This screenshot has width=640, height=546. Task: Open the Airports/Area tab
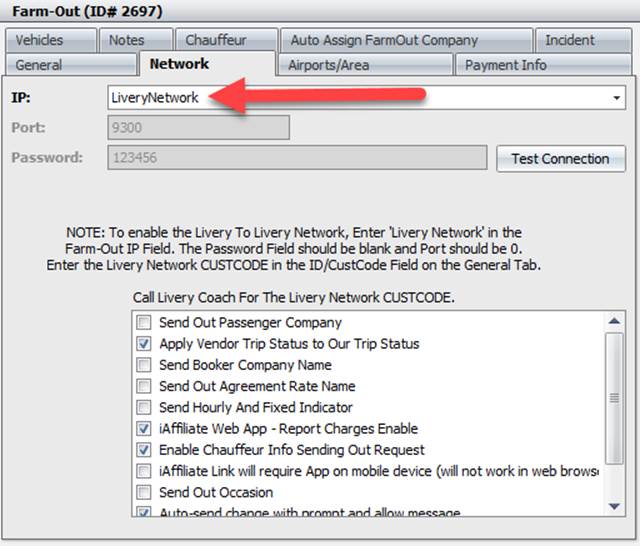point(365,64)
